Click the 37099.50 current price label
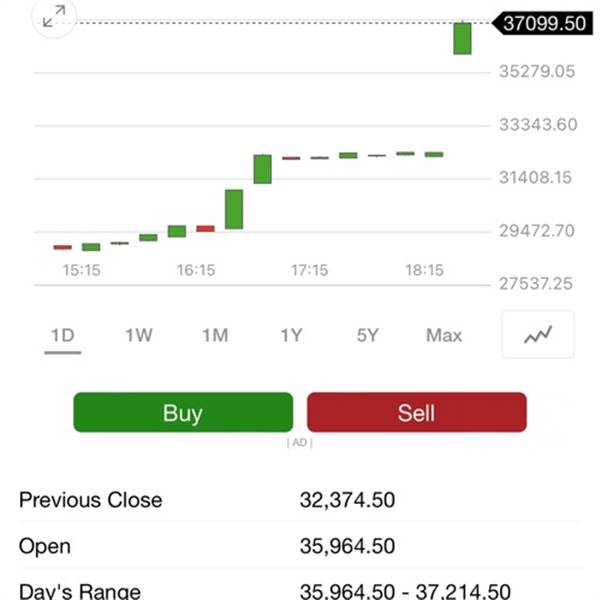The width and height of the screenshot is (600, 600). tap(542, 23)
